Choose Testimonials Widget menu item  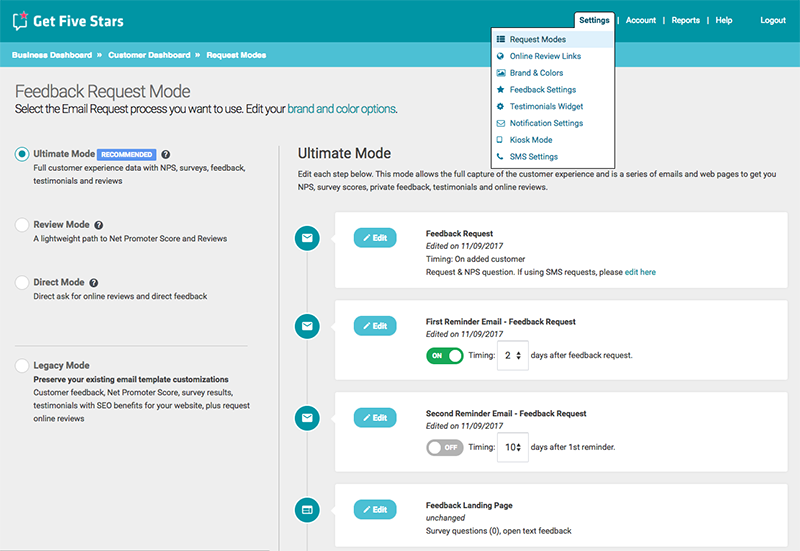click(553, 106)
